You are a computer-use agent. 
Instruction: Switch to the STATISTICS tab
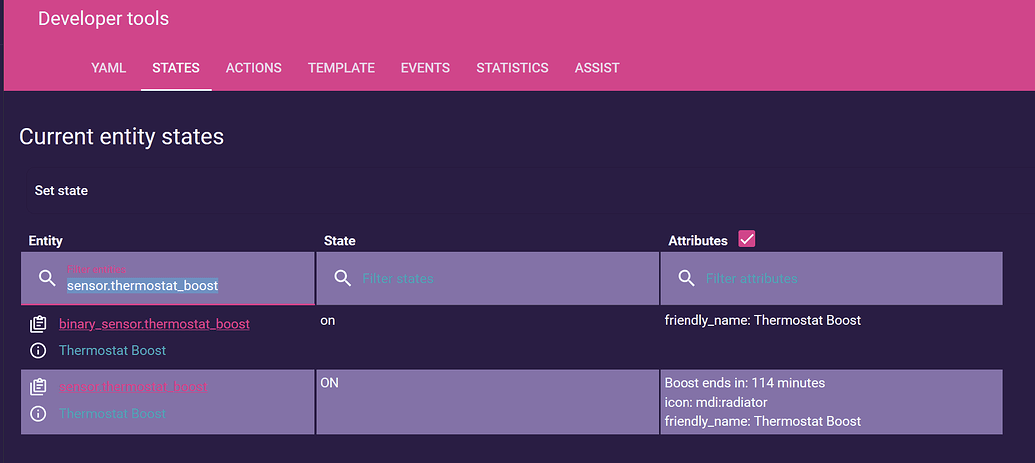pos(512,68)
